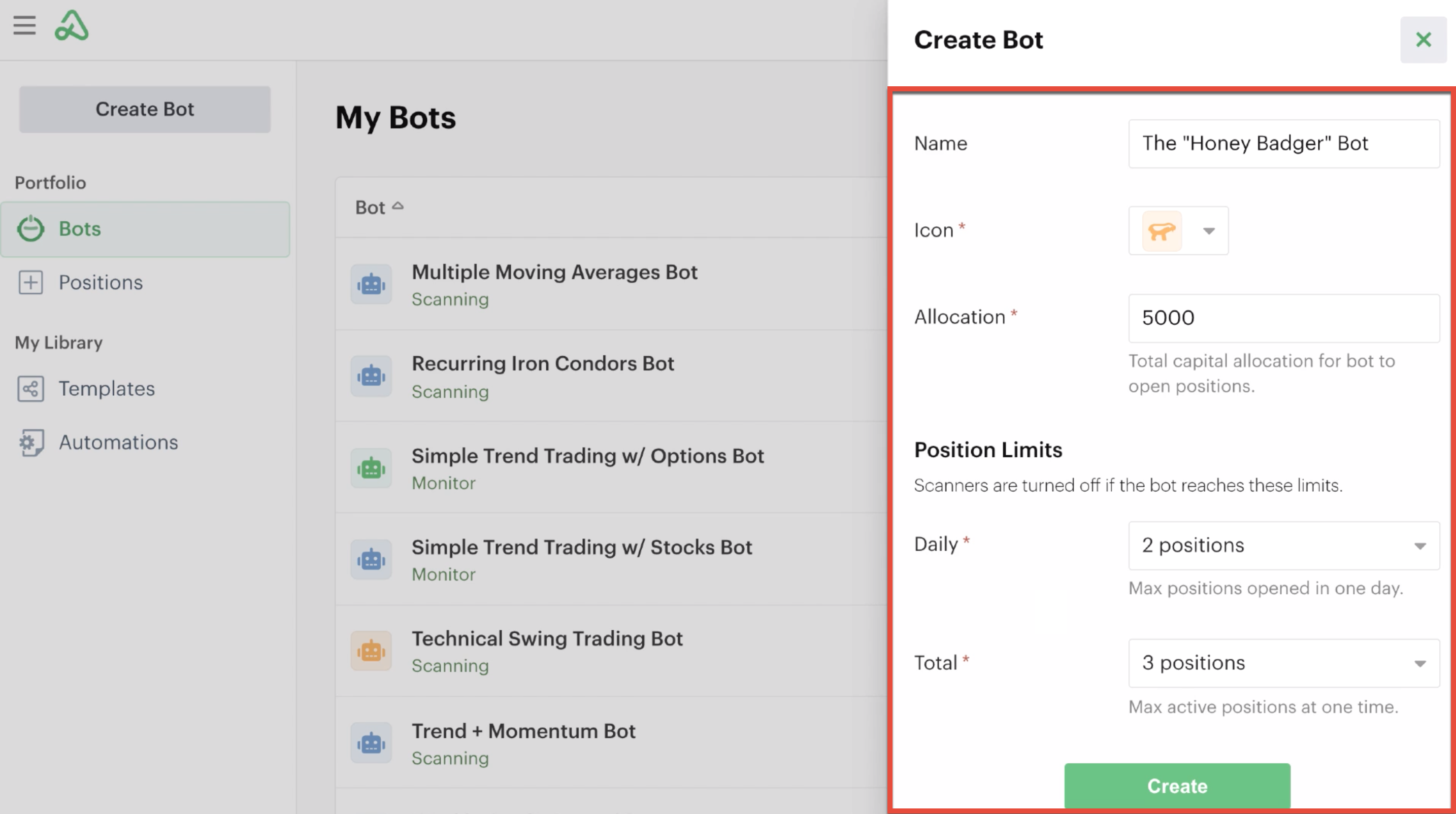Screen dimensions: 1456x814
Task: Sort by the Bot column arrow
Action: (x=398, y=206)
